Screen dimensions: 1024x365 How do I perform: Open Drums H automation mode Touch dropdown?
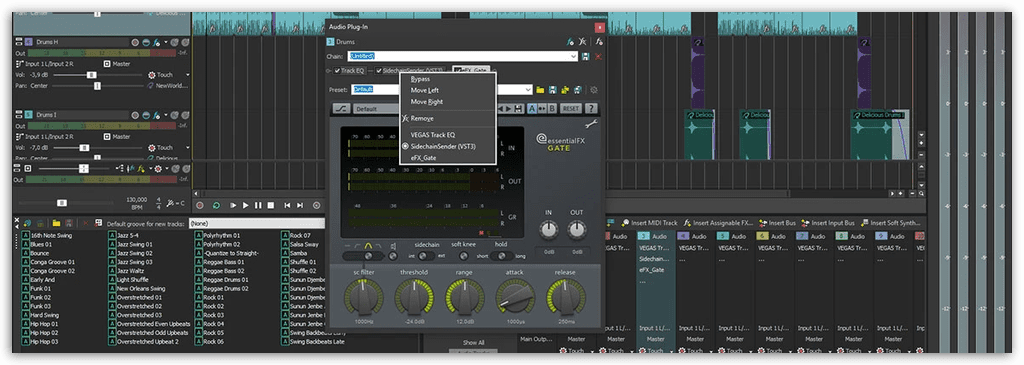click(188, 75)
